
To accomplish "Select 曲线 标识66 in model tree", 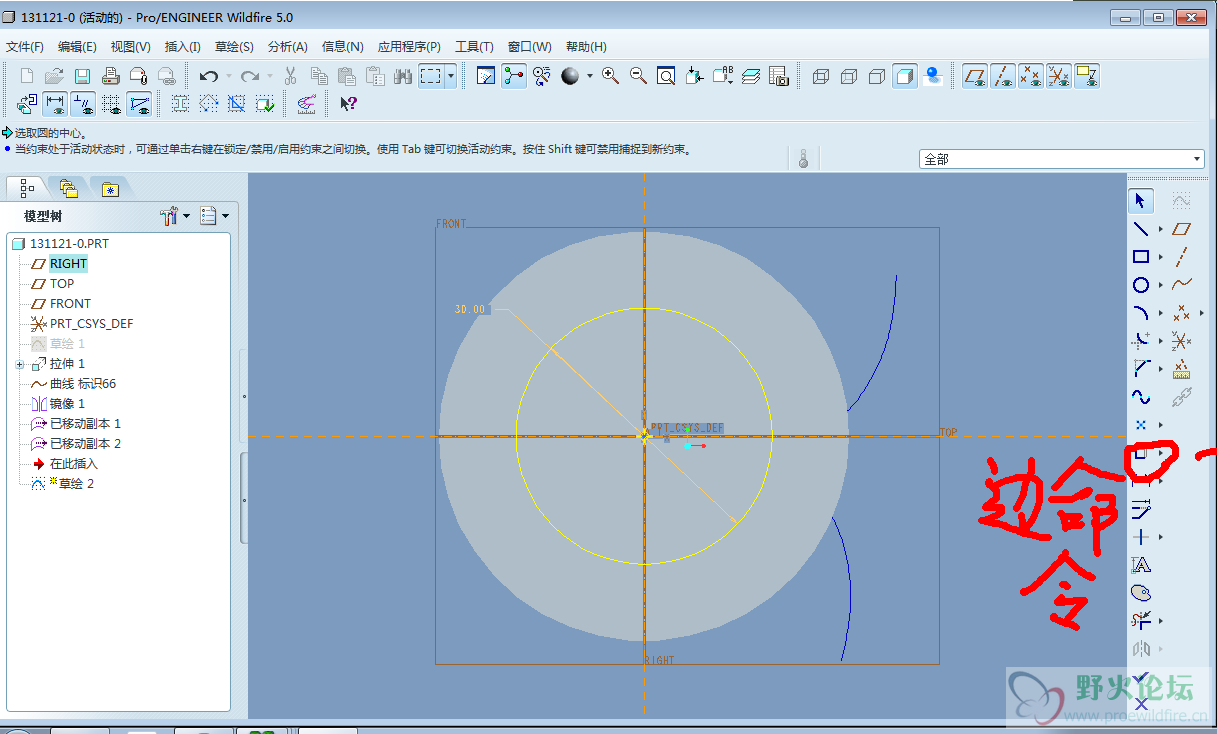I will (83, 383).
